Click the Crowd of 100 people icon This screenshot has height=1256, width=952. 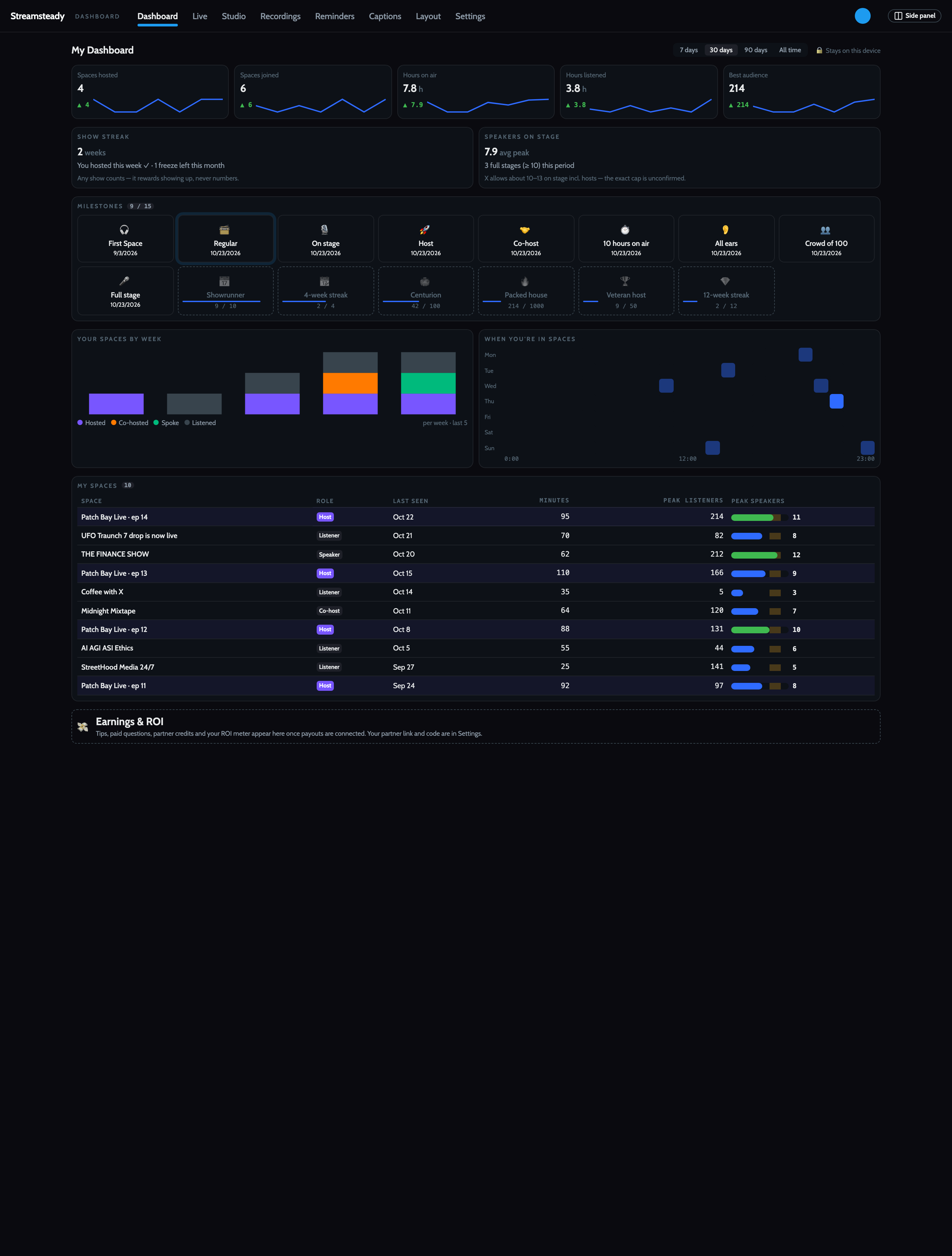[825, 230]
